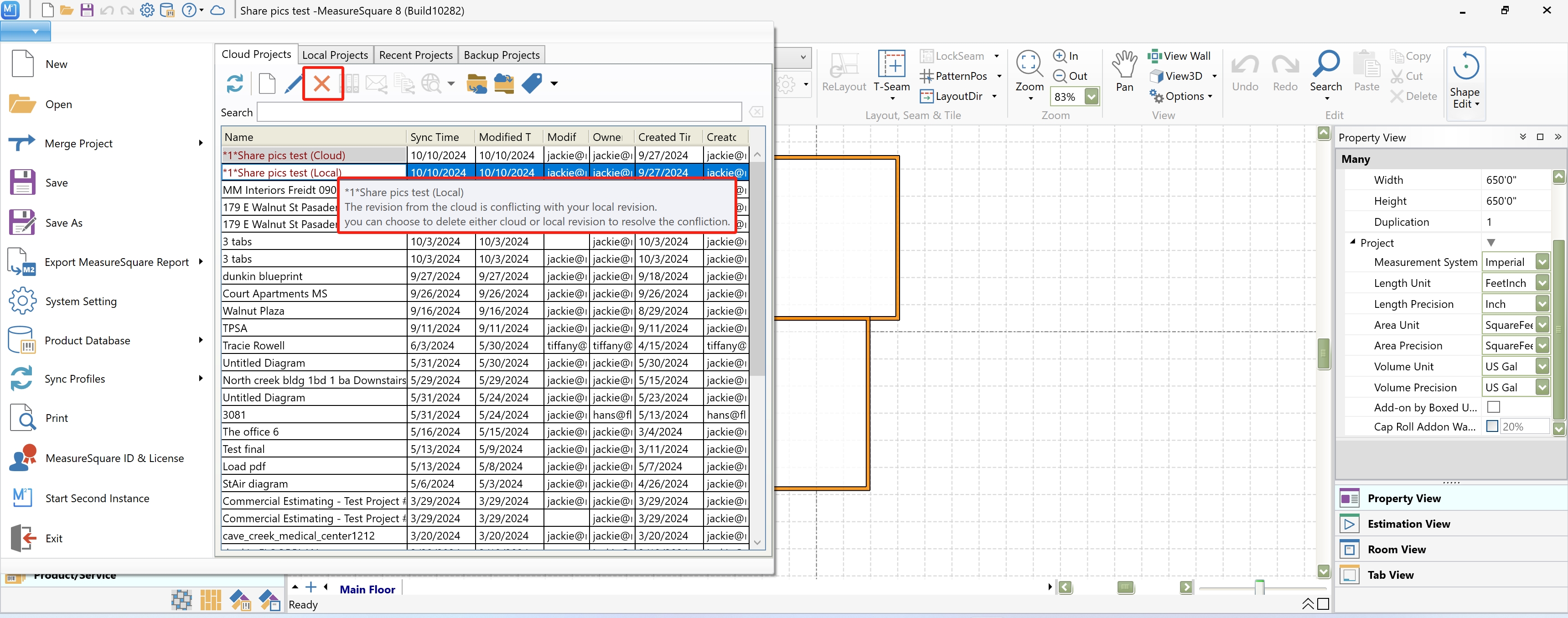
Task: Click the red X delete project icon
Action: 322,83
